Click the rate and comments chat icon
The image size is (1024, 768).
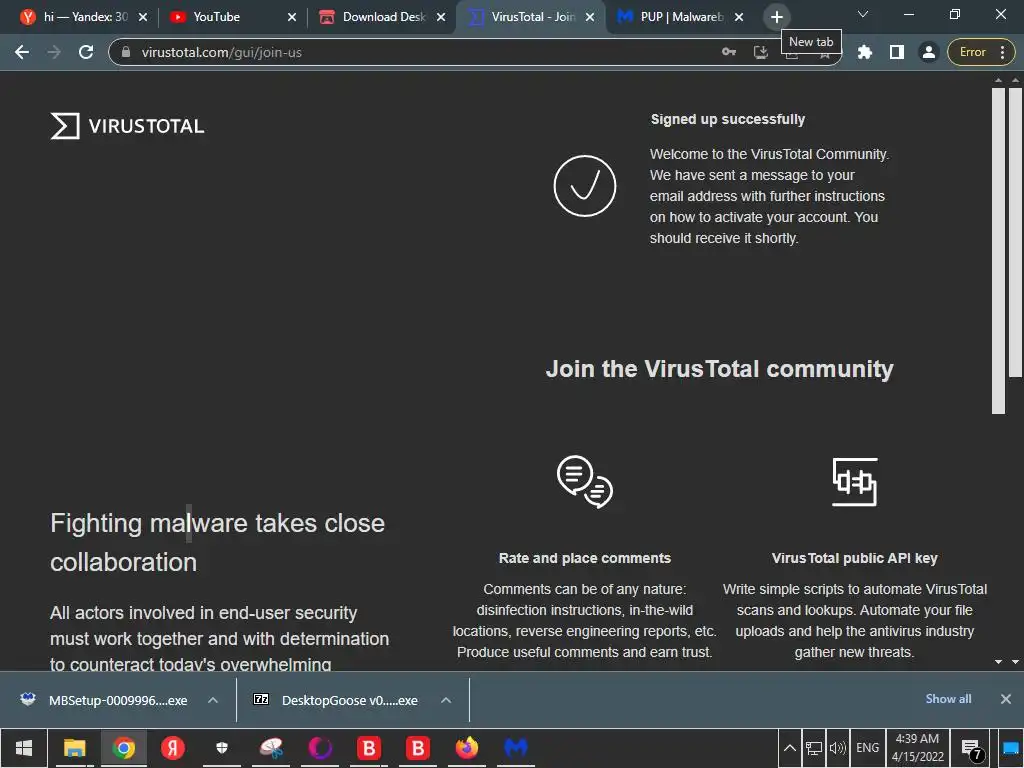pos(584,482)
